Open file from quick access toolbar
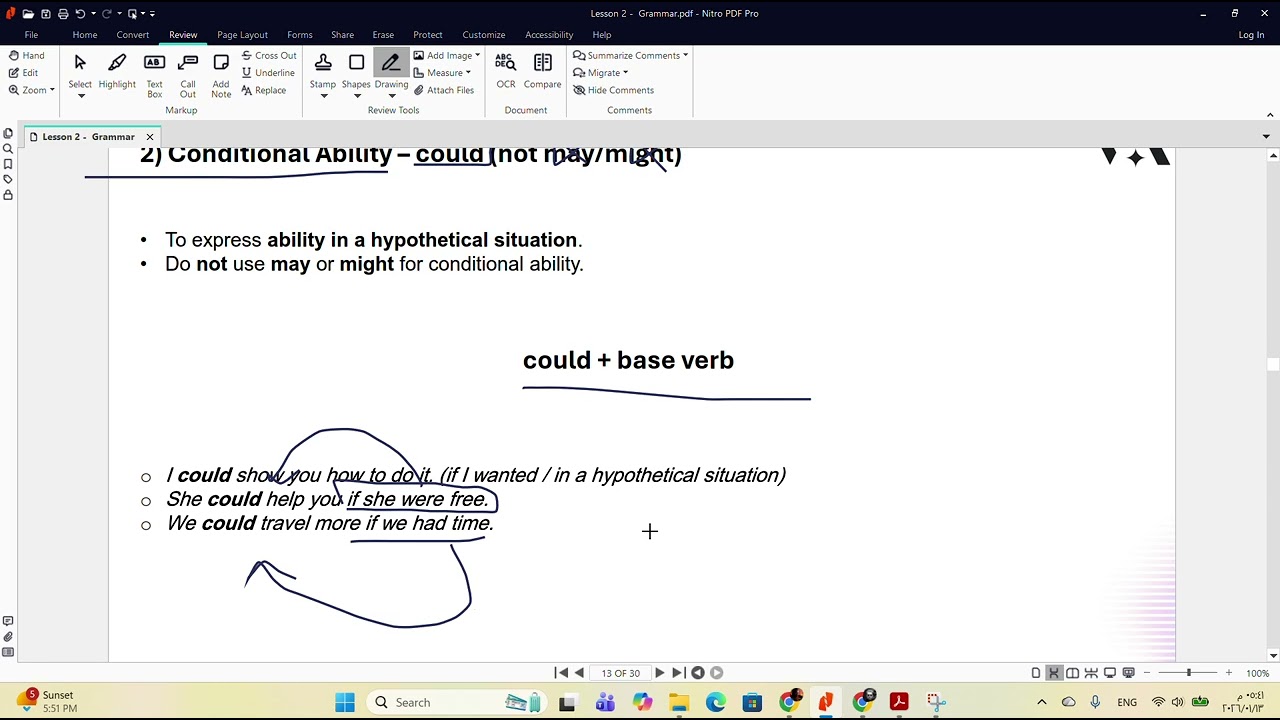The image size is (1280, 720). click(x=28, y=14)
